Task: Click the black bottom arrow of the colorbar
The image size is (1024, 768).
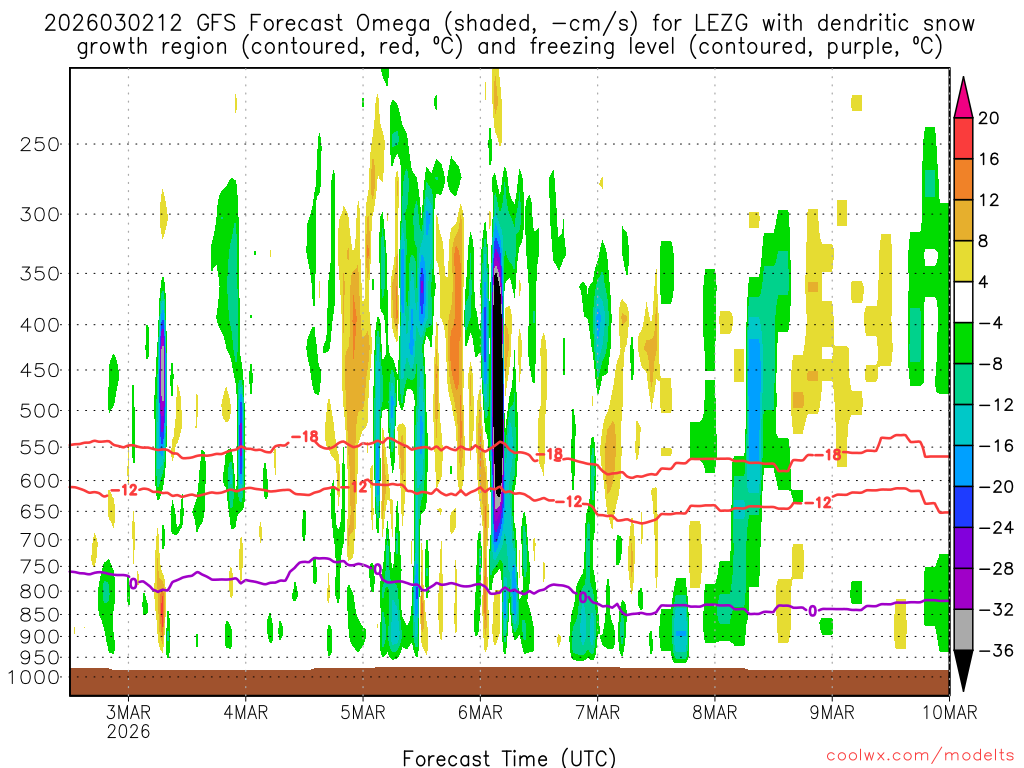Action: (963, 671)
